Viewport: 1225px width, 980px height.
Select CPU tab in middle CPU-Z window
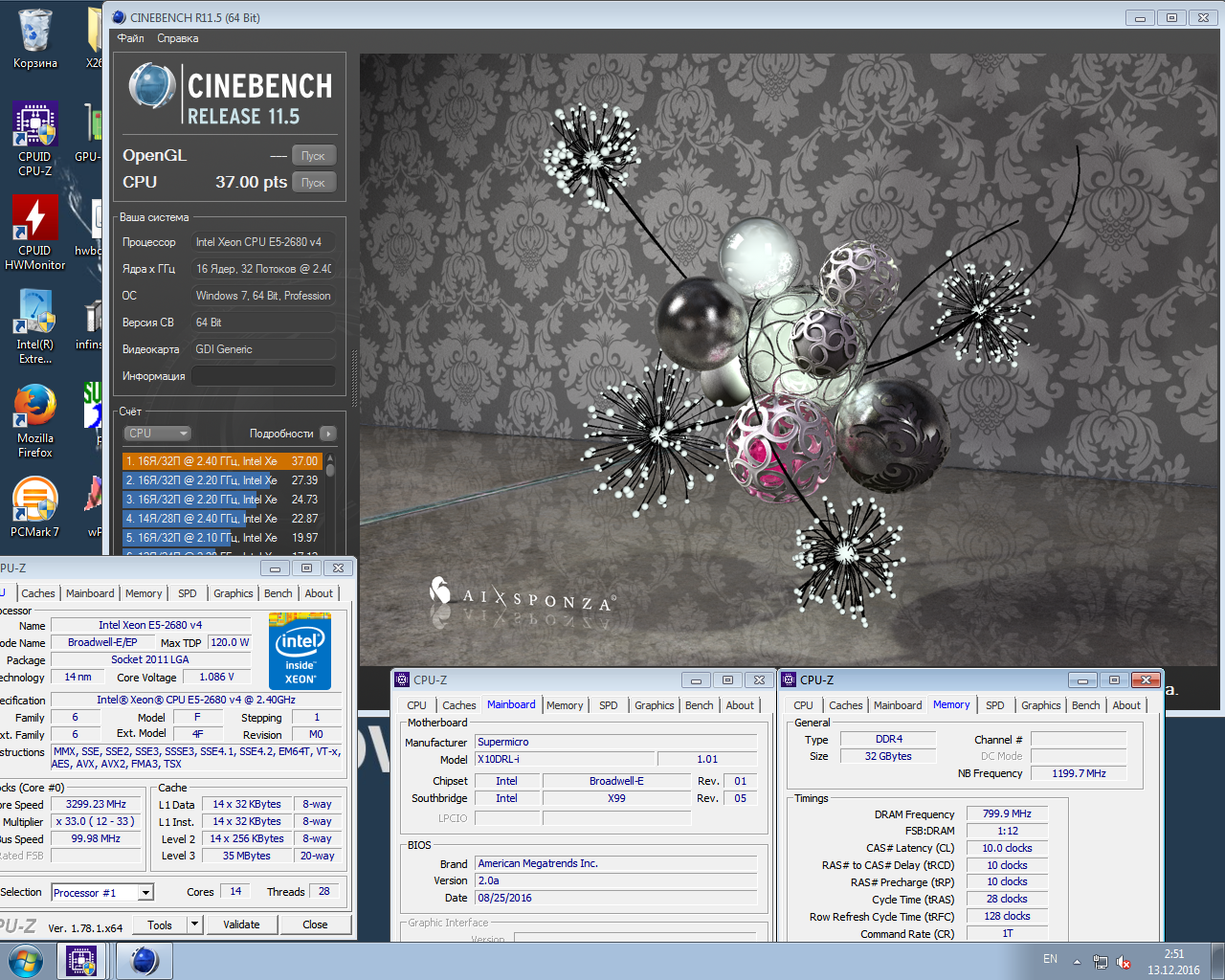(x=416, y=705)
